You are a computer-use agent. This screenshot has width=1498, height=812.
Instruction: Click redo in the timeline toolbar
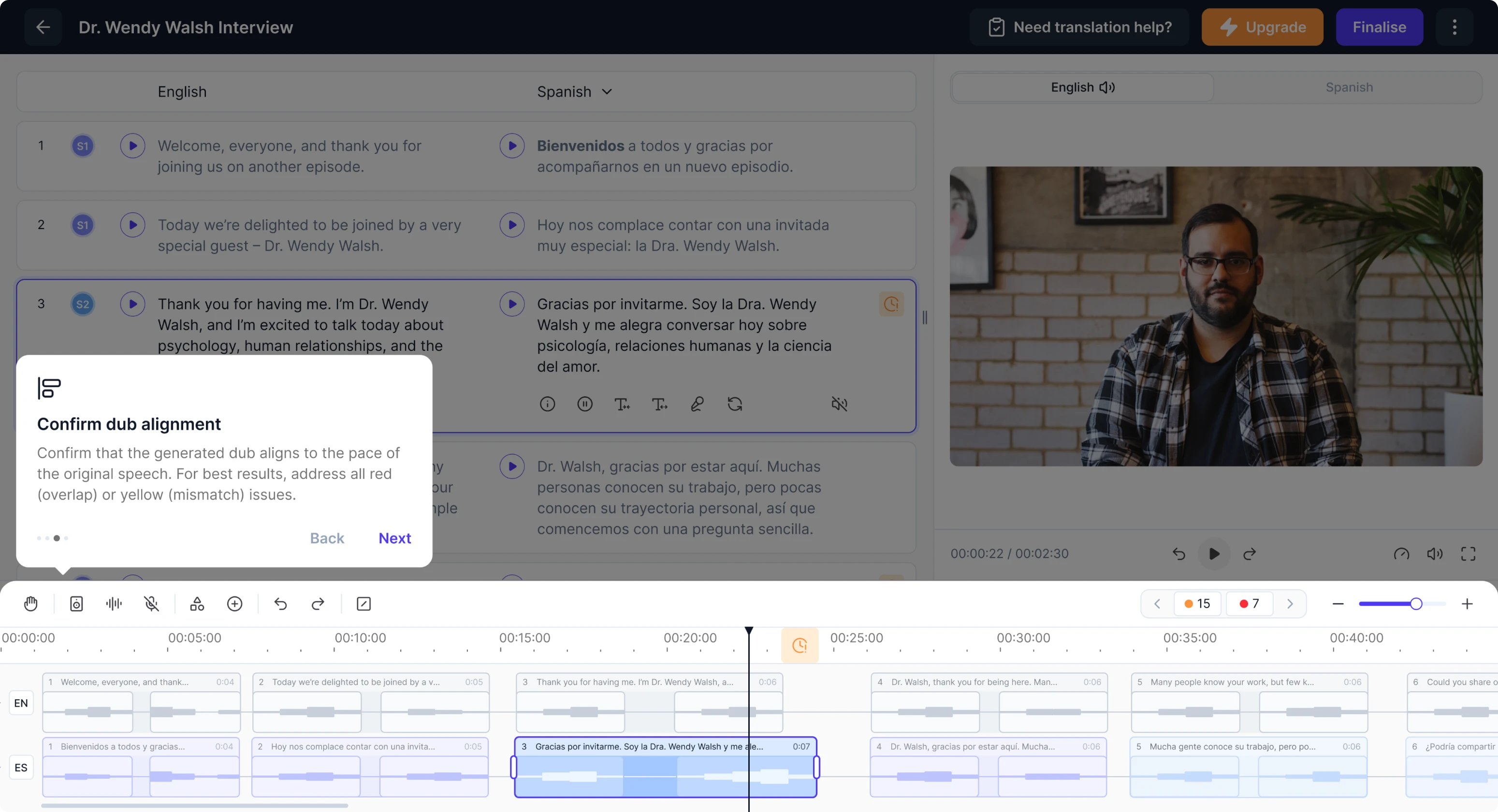[318, 604]
